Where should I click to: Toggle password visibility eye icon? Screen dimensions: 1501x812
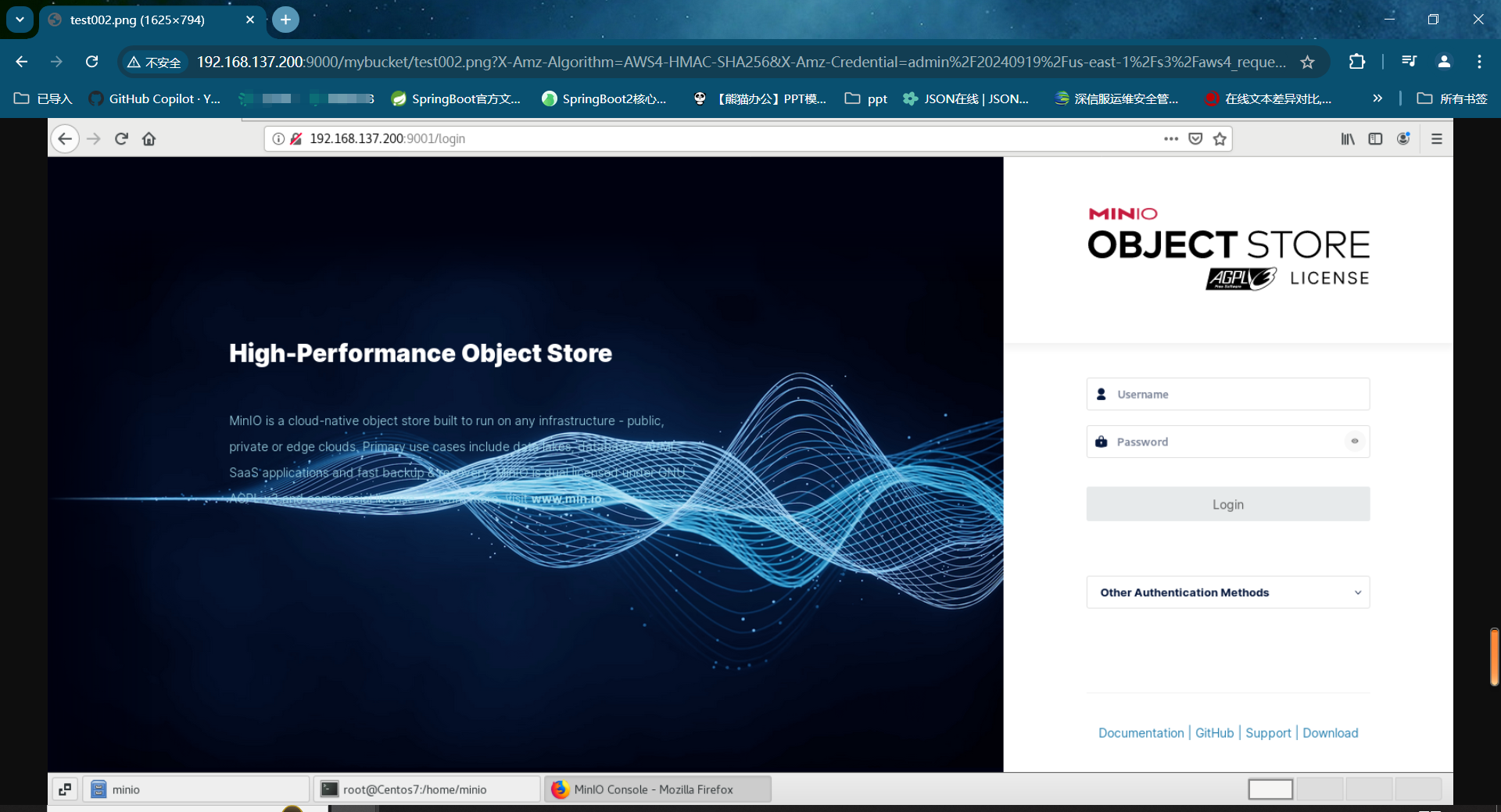pos(1355,442)
